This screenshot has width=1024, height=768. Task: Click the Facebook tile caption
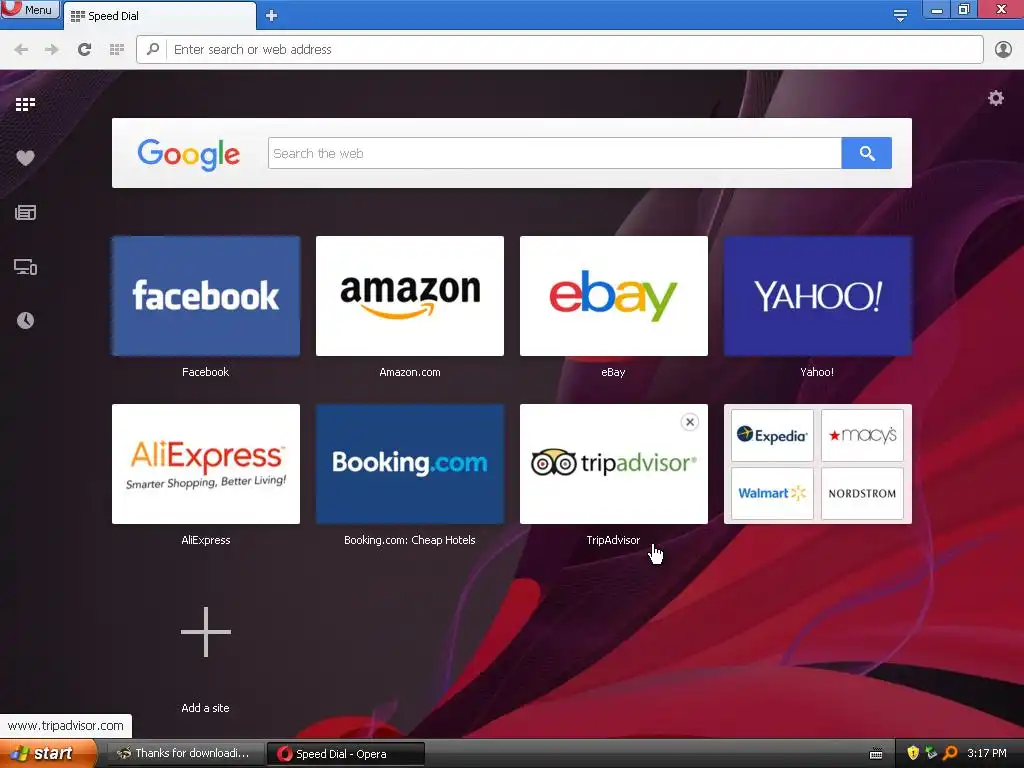point(206,372)
